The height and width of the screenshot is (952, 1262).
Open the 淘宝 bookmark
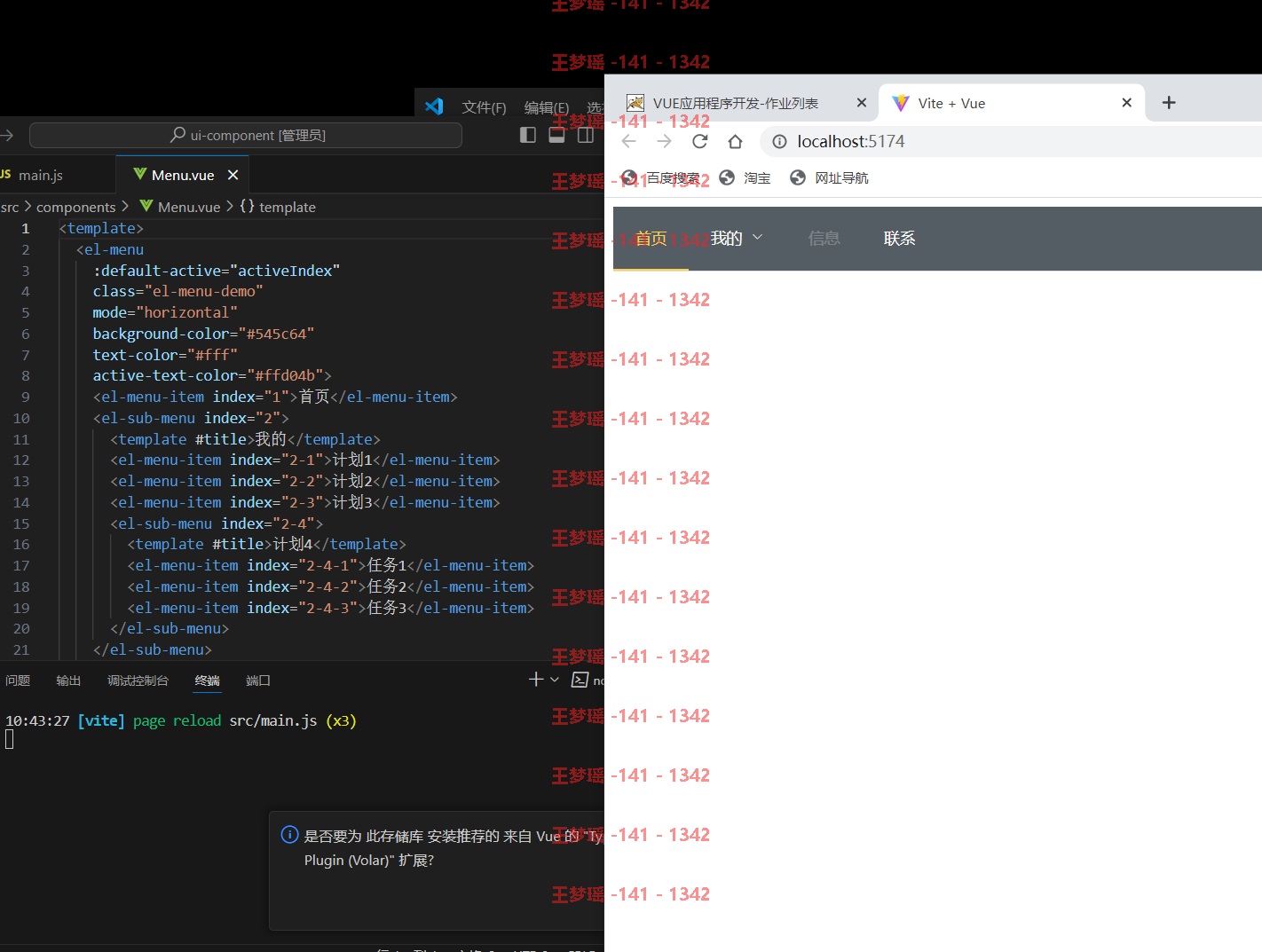click(745, 177)
